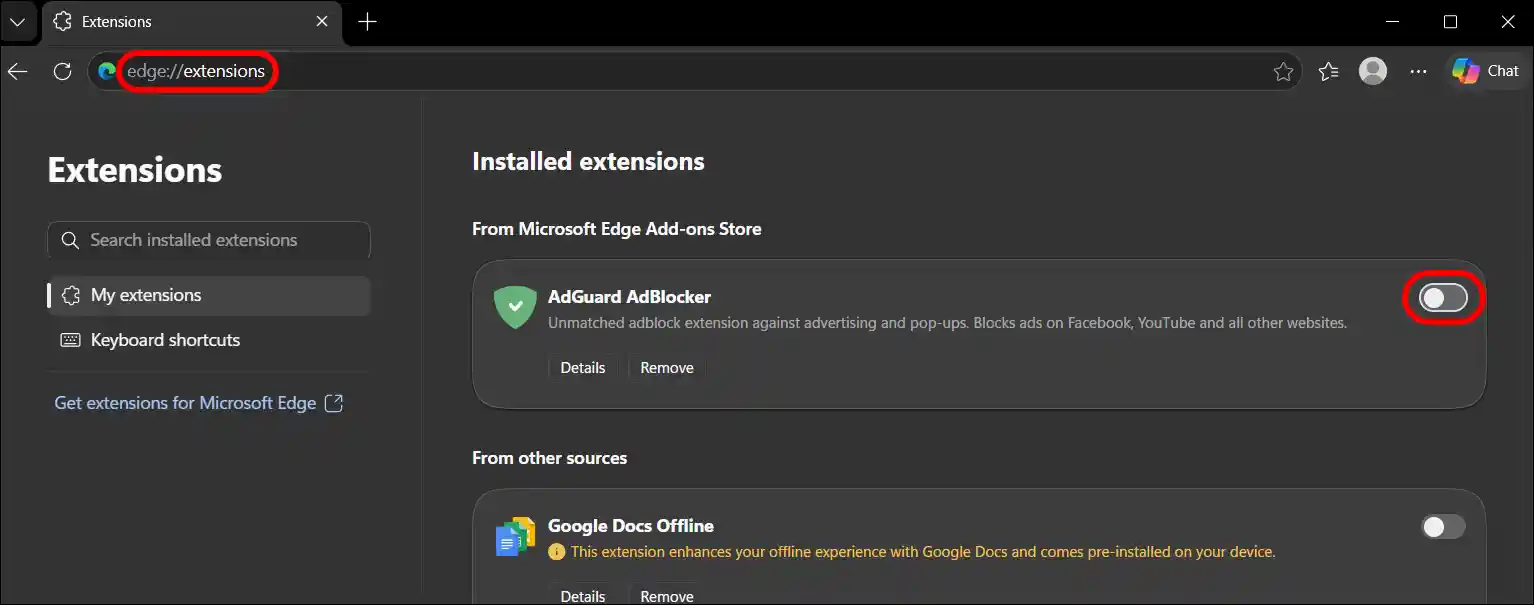Viewport: 1534px width, 605px height.
Task: View site information via Edge icon in address bar
Action: tap(106, 70)
